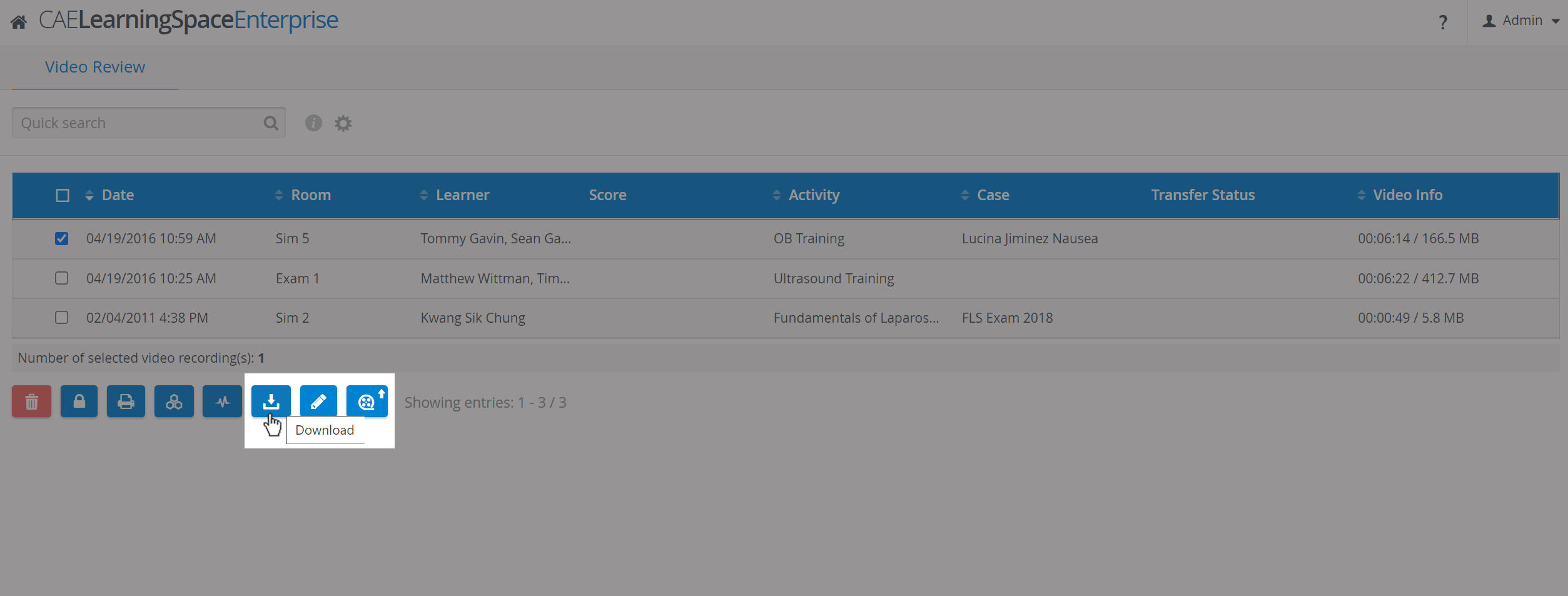Click the padlock lock recordings icon

pos(79,402)
